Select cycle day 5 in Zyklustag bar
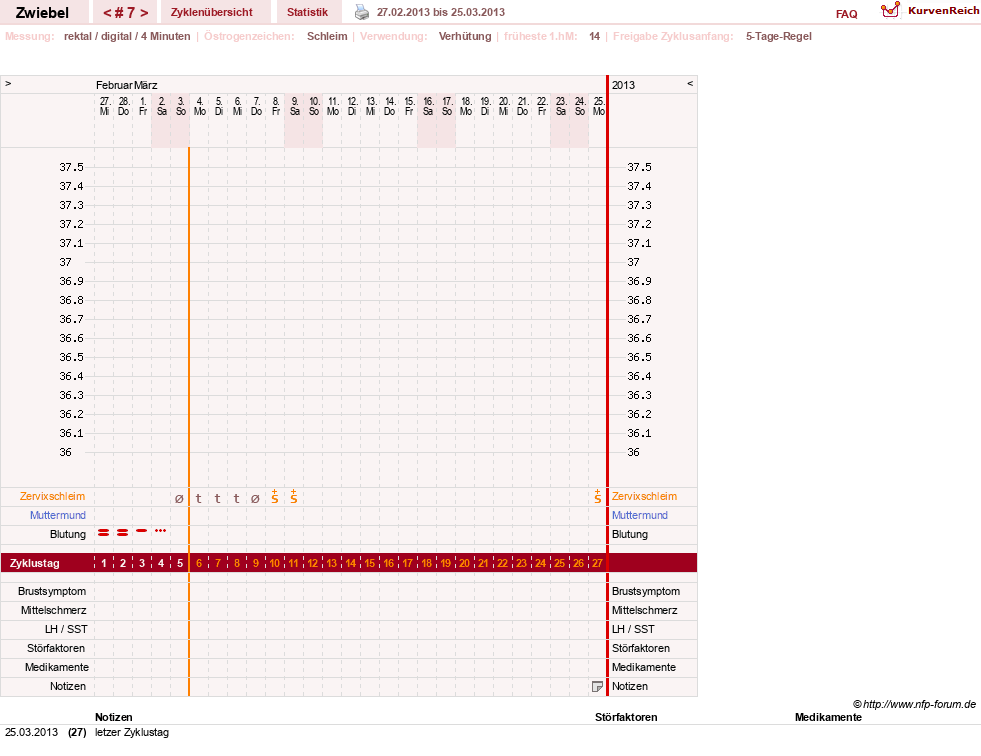Viewport: 981px width, 756px height. 180,563
